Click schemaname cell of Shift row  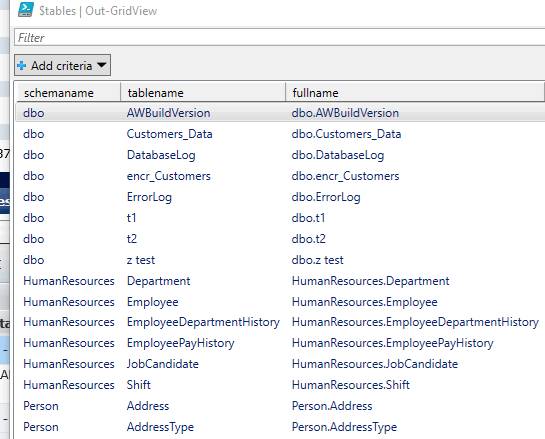(69, 385)
